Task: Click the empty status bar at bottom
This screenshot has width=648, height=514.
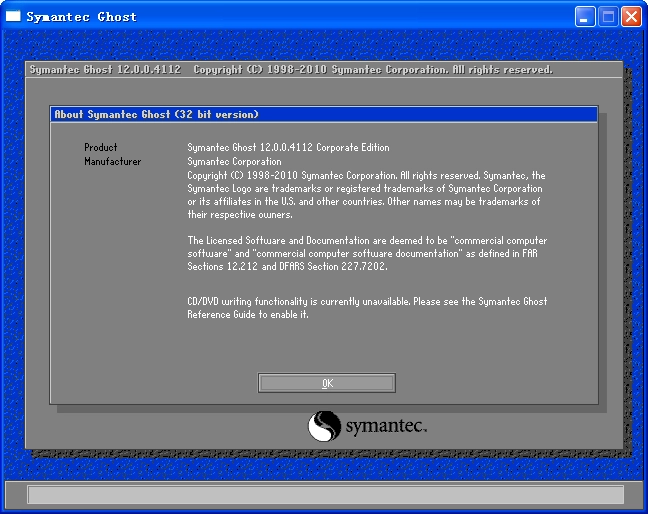Action: click(324, 494)
